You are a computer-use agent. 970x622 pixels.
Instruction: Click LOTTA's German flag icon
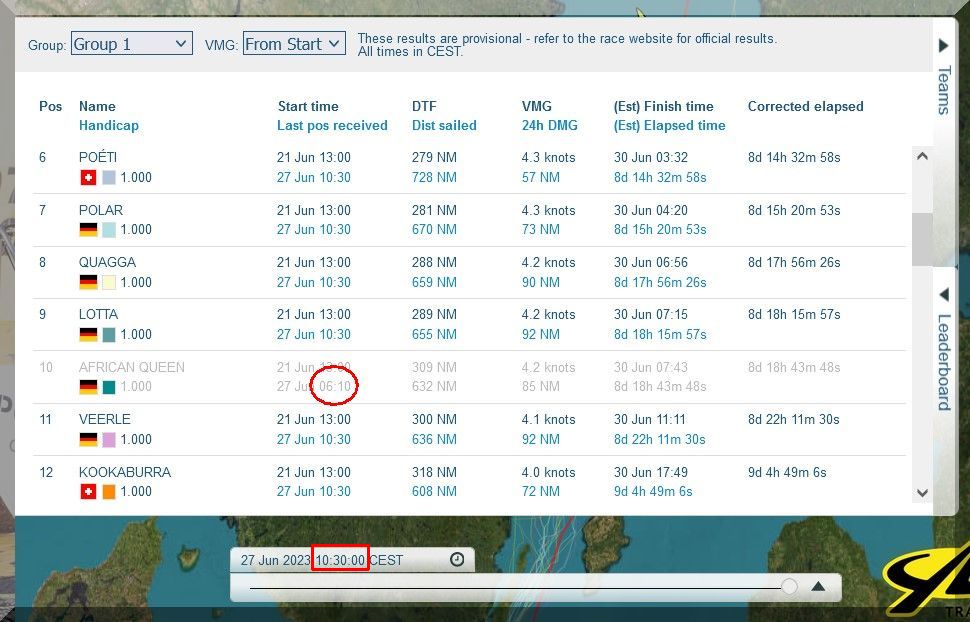(x=88, y=335)
